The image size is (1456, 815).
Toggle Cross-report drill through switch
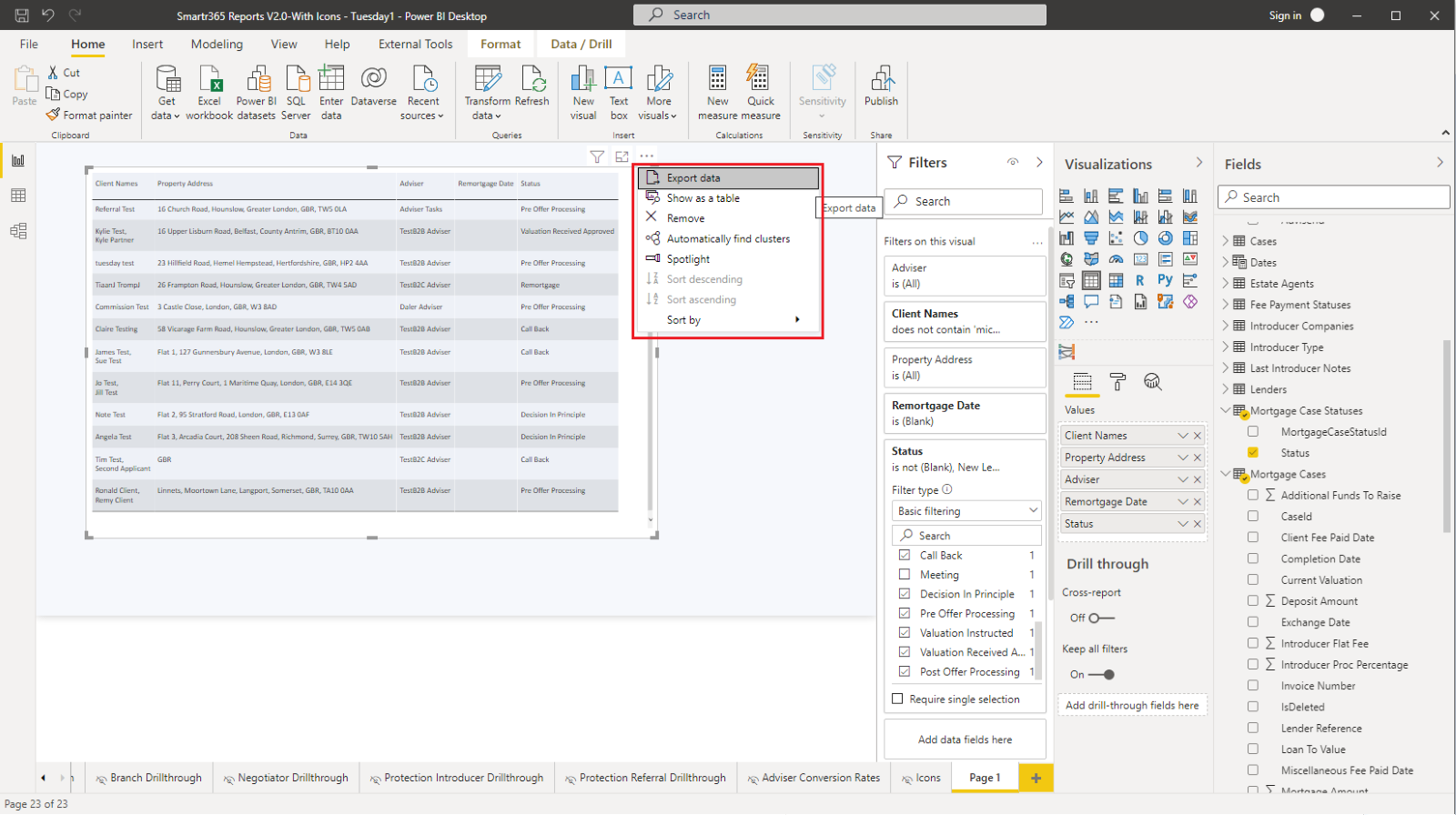point(1101,618)
